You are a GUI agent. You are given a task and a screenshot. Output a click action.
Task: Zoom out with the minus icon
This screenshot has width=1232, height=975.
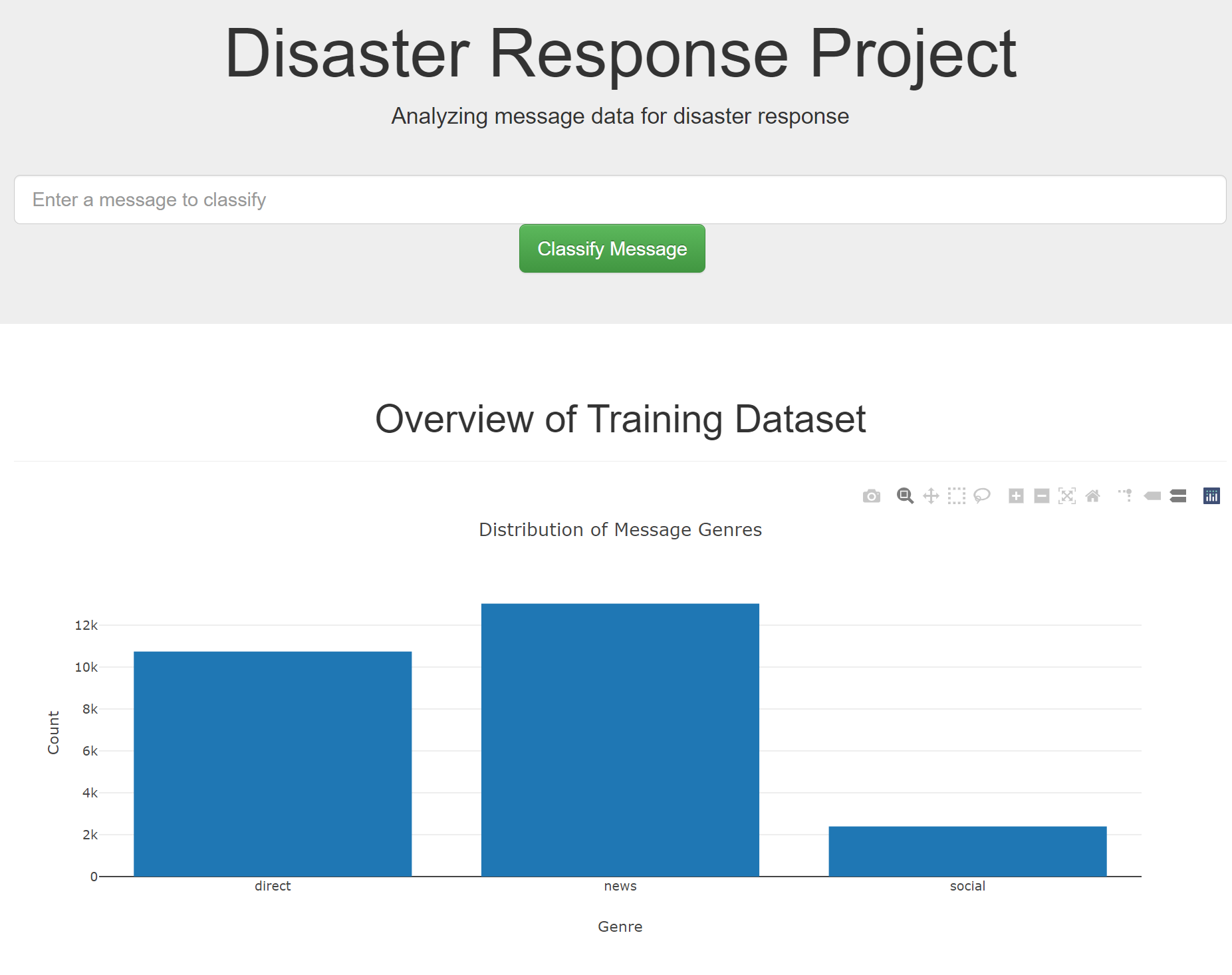pyautogui.click(x=1042, y=496)
